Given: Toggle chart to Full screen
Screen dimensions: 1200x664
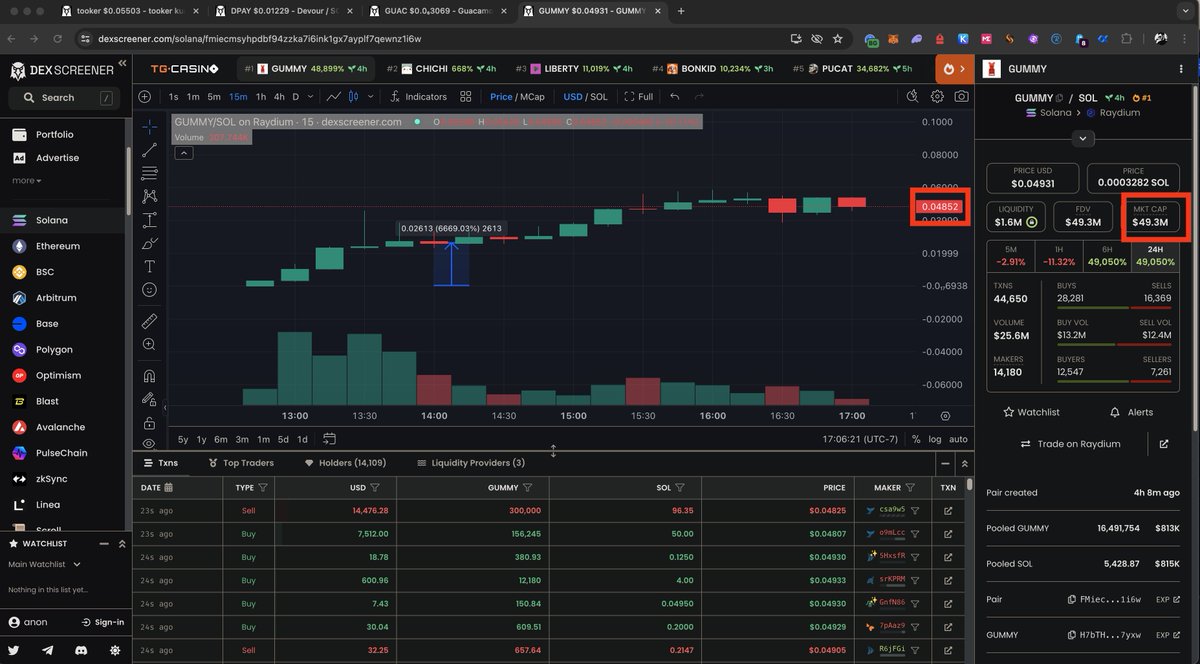Looking at the screenshot, I should click(638, 97).
